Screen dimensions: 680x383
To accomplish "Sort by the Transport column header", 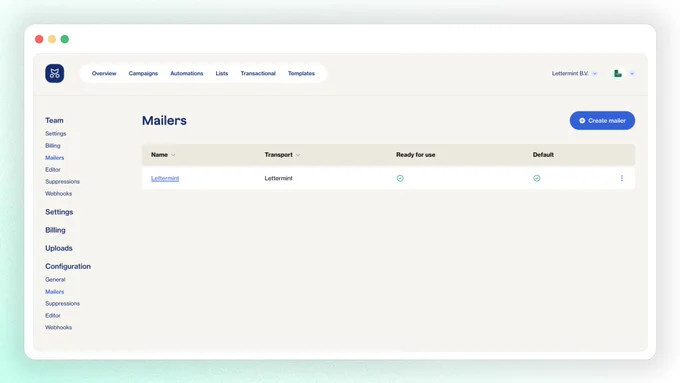I will pyautogui.click(x=282, y=155).
